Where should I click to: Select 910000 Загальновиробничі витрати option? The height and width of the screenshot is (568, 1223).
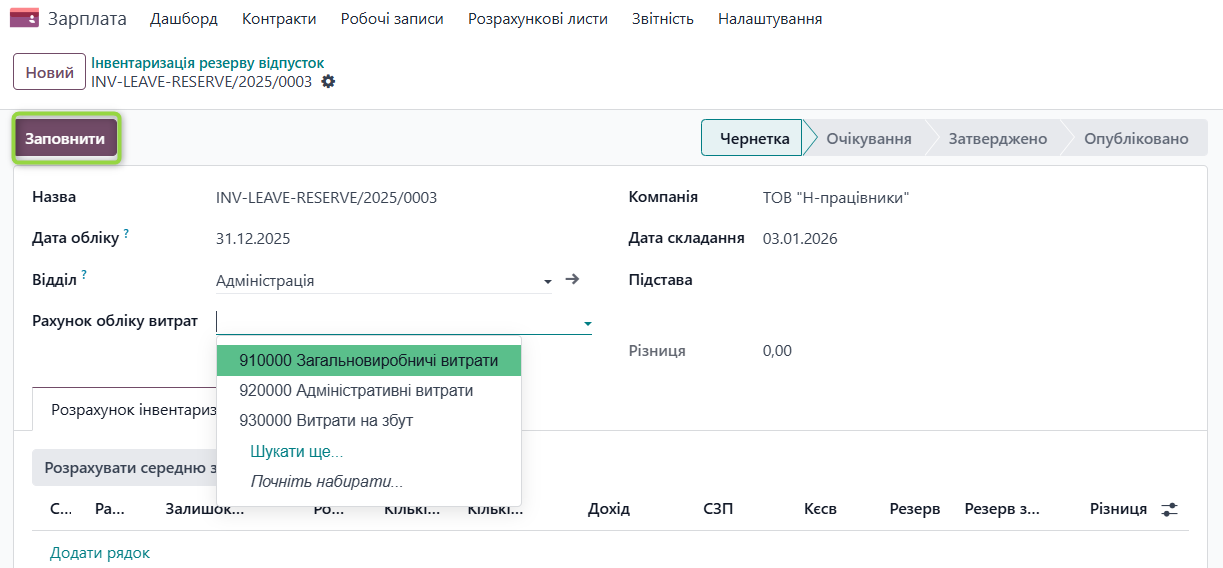pyautogui.click(x=368, y=361)
